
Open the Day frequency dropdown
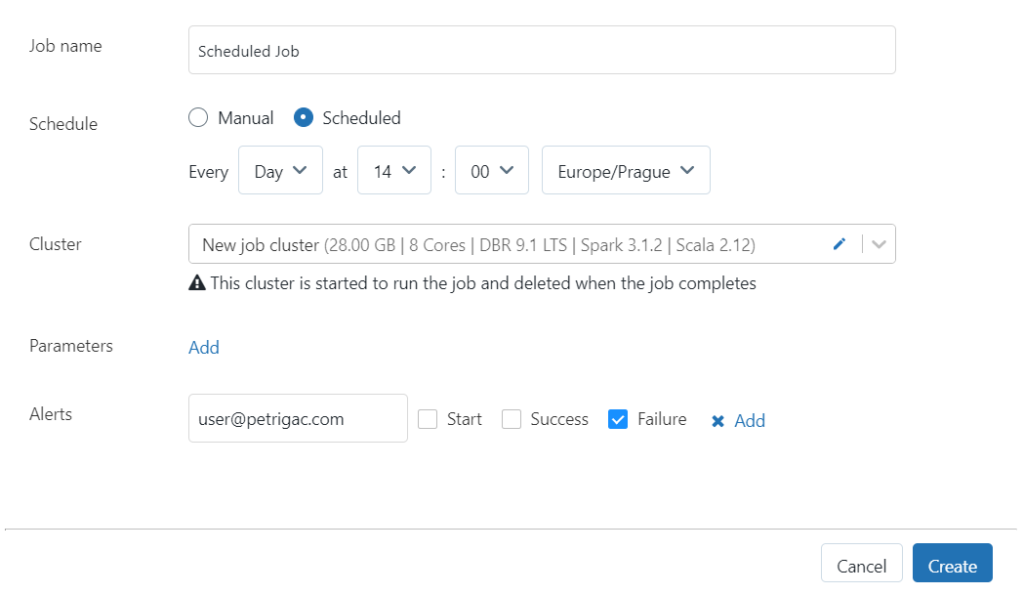click(281, 171)
